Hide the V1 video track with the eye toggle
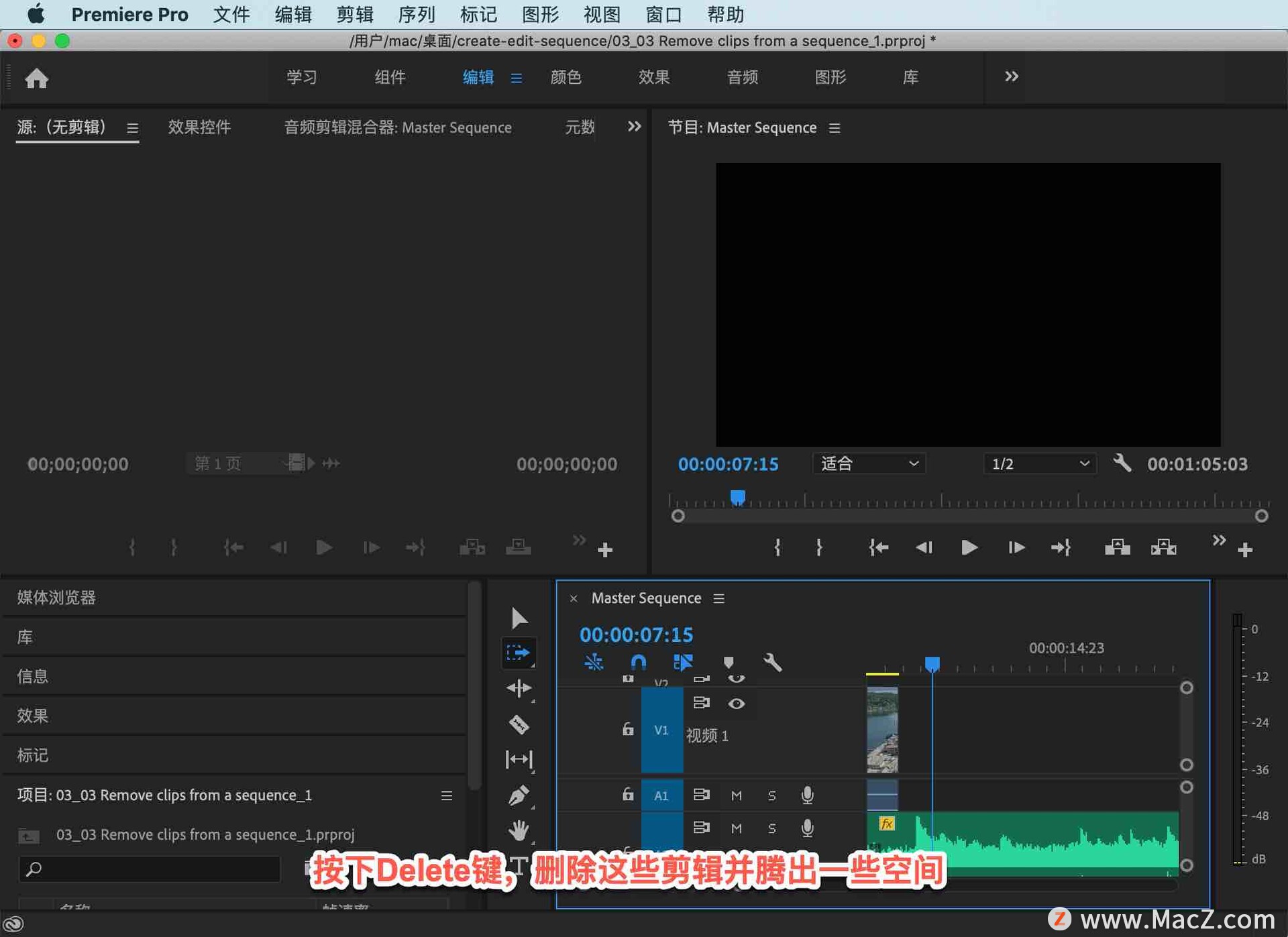1288x937 pixels. tap(737, 704)
